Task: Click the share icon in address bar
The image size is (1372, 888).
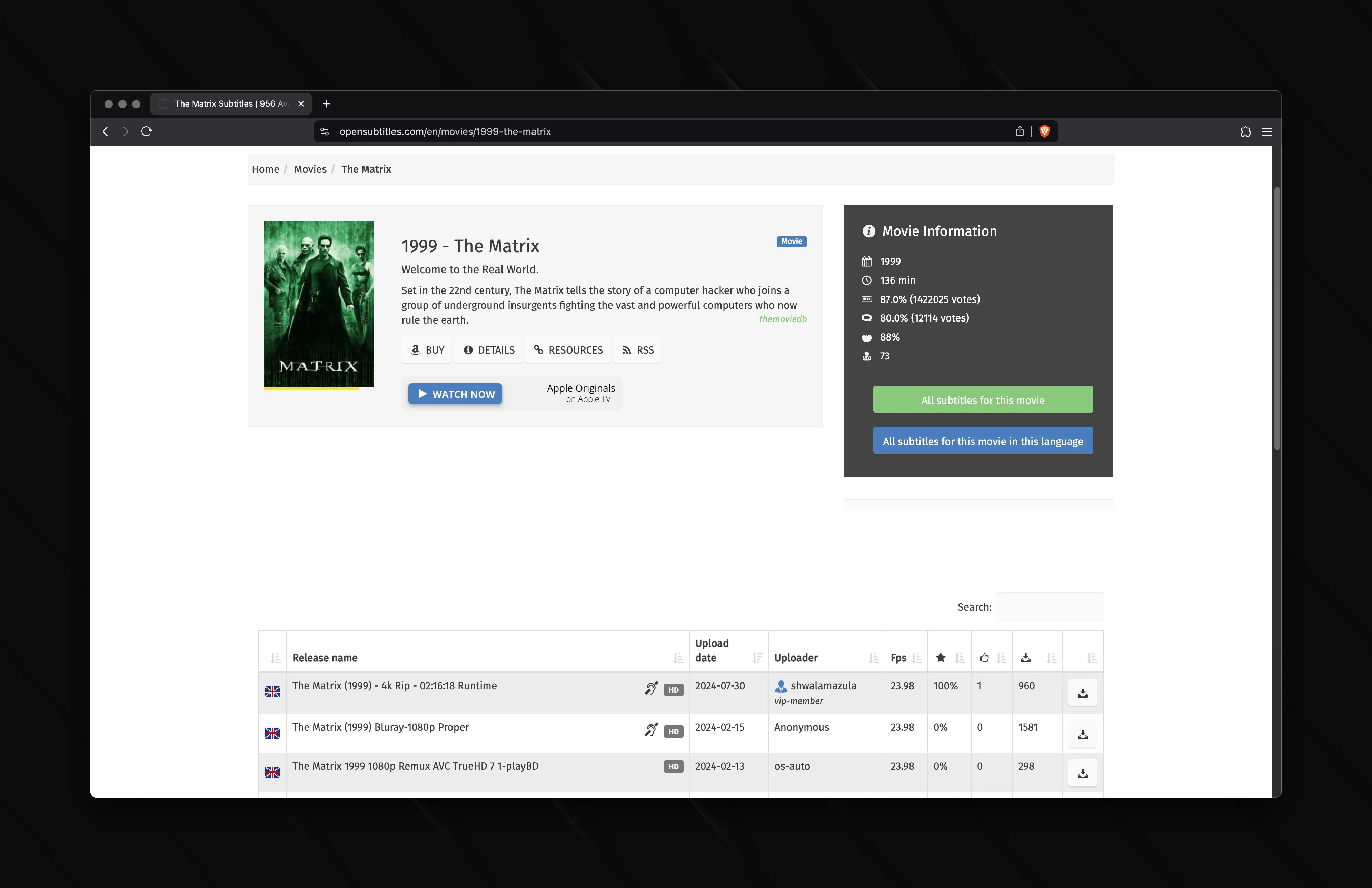Action: pos(1019,131)
